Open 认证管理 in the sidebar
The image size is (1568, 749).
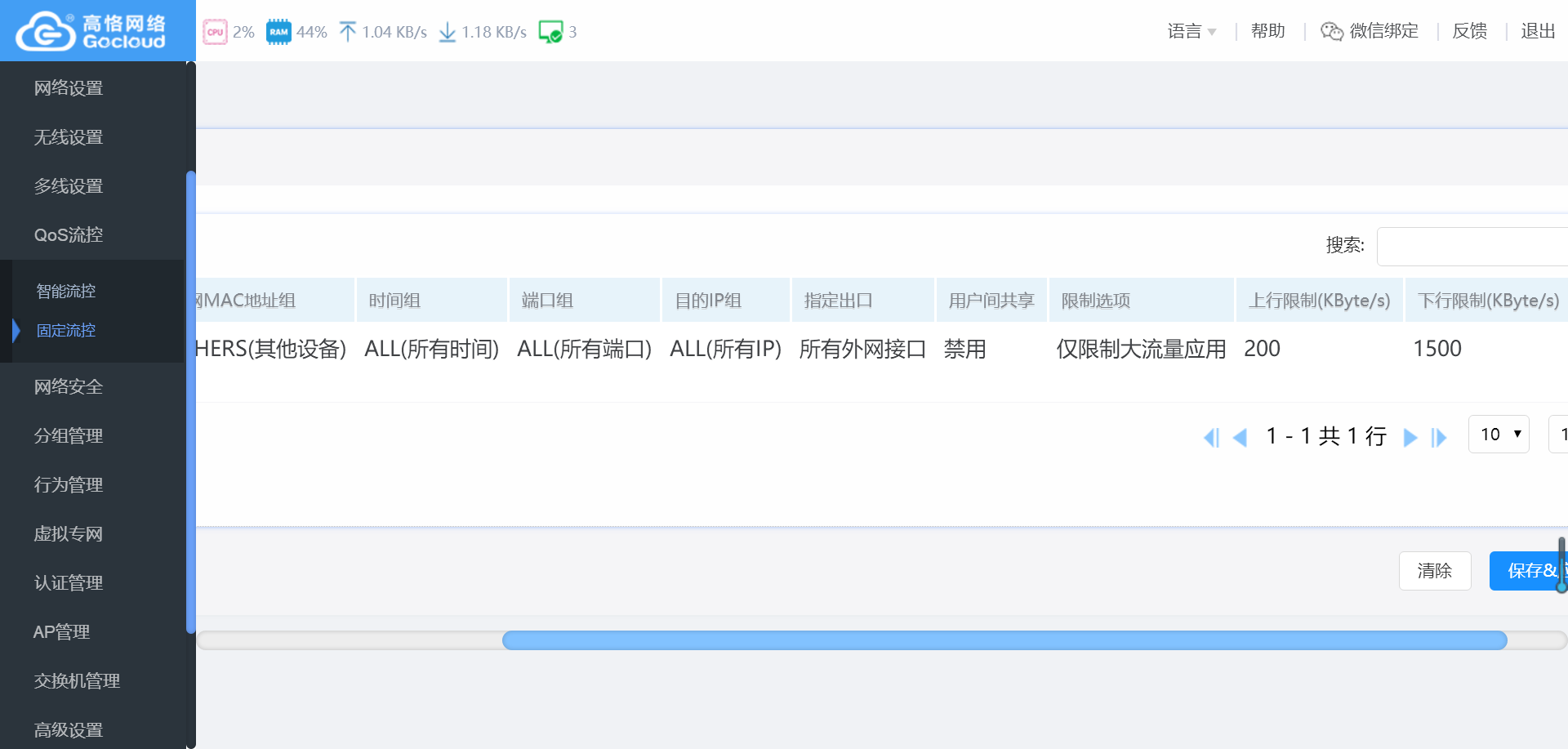tap(69, 583)
